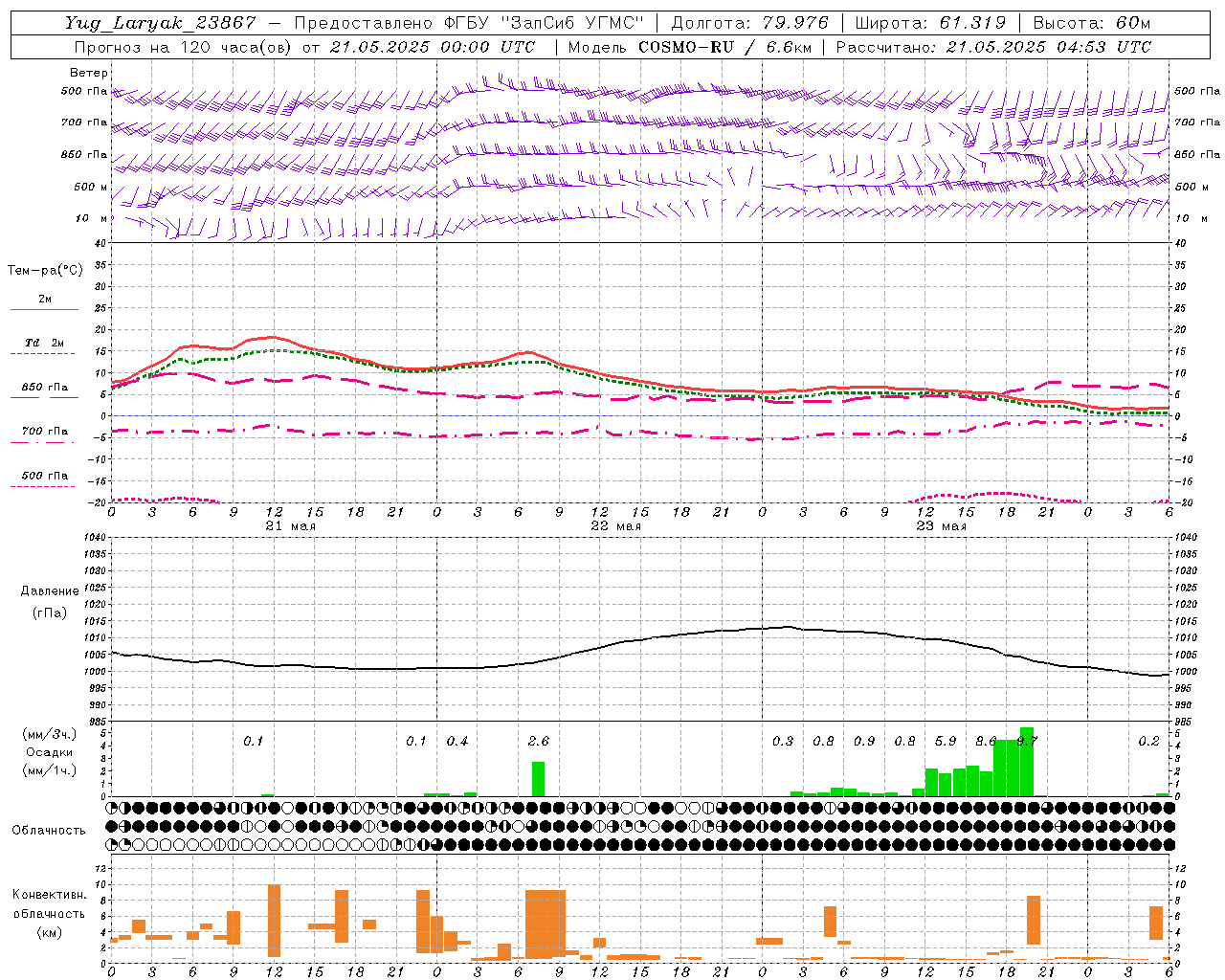Click the (мм/1ч.) units label

[x=50, y=770]
